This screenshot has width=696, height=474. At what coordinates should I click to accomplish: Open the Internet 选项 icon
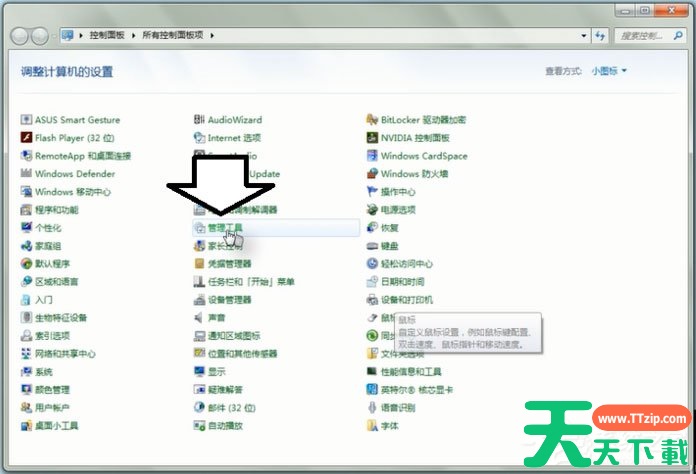coord(199,138)
